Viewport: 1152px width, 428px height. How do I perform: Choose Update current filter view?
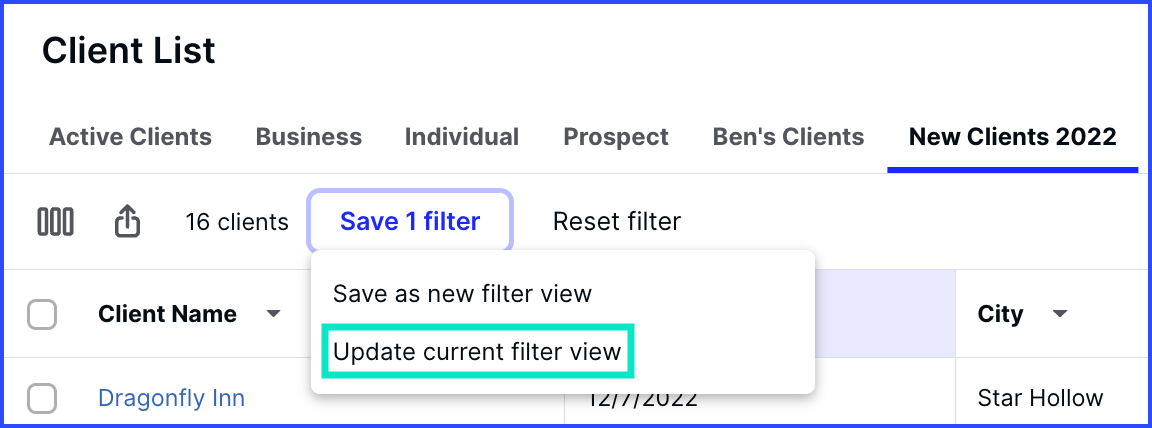click(x=478, y=352)
